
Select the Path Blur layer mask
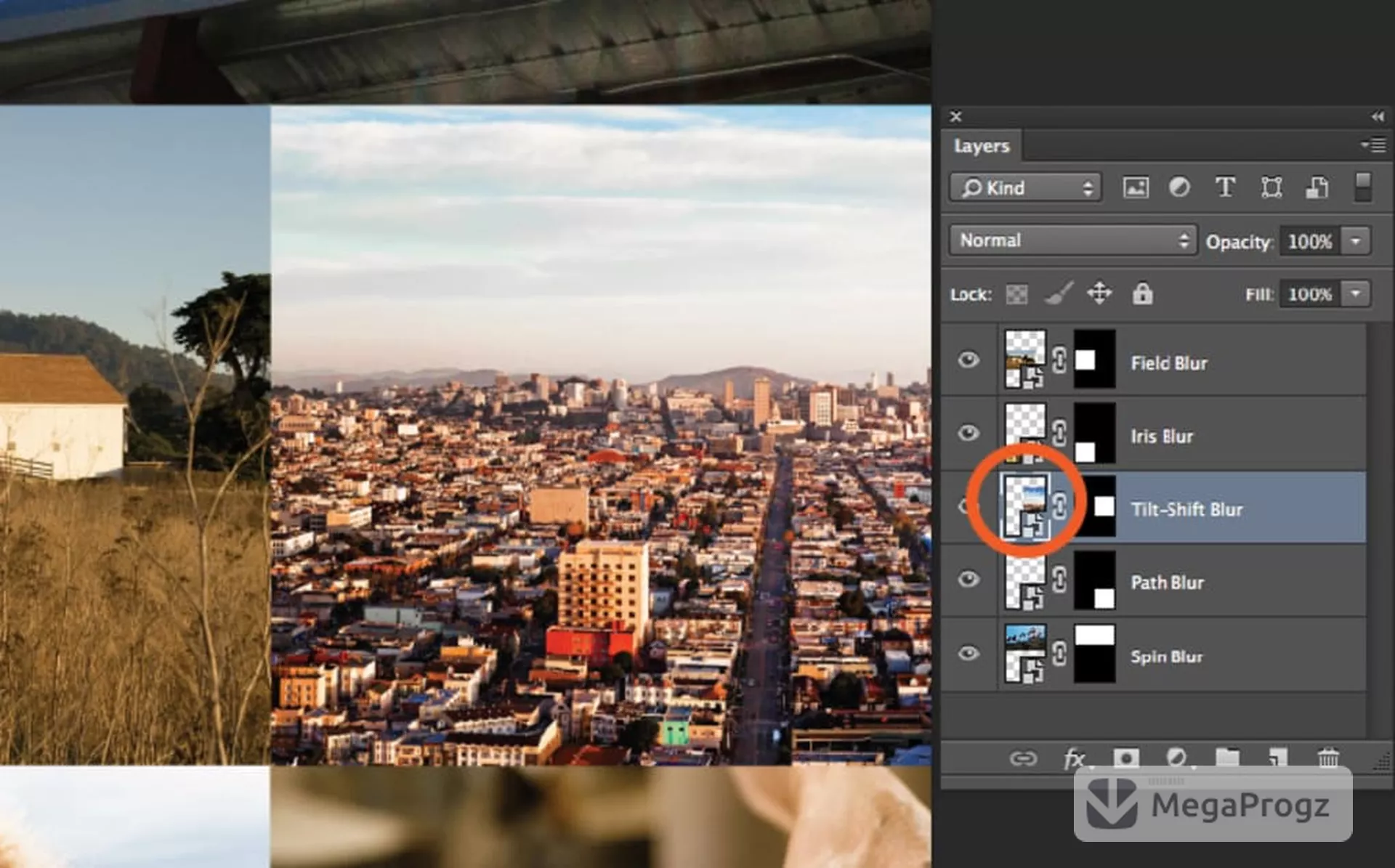click(x=1094, y=580)
